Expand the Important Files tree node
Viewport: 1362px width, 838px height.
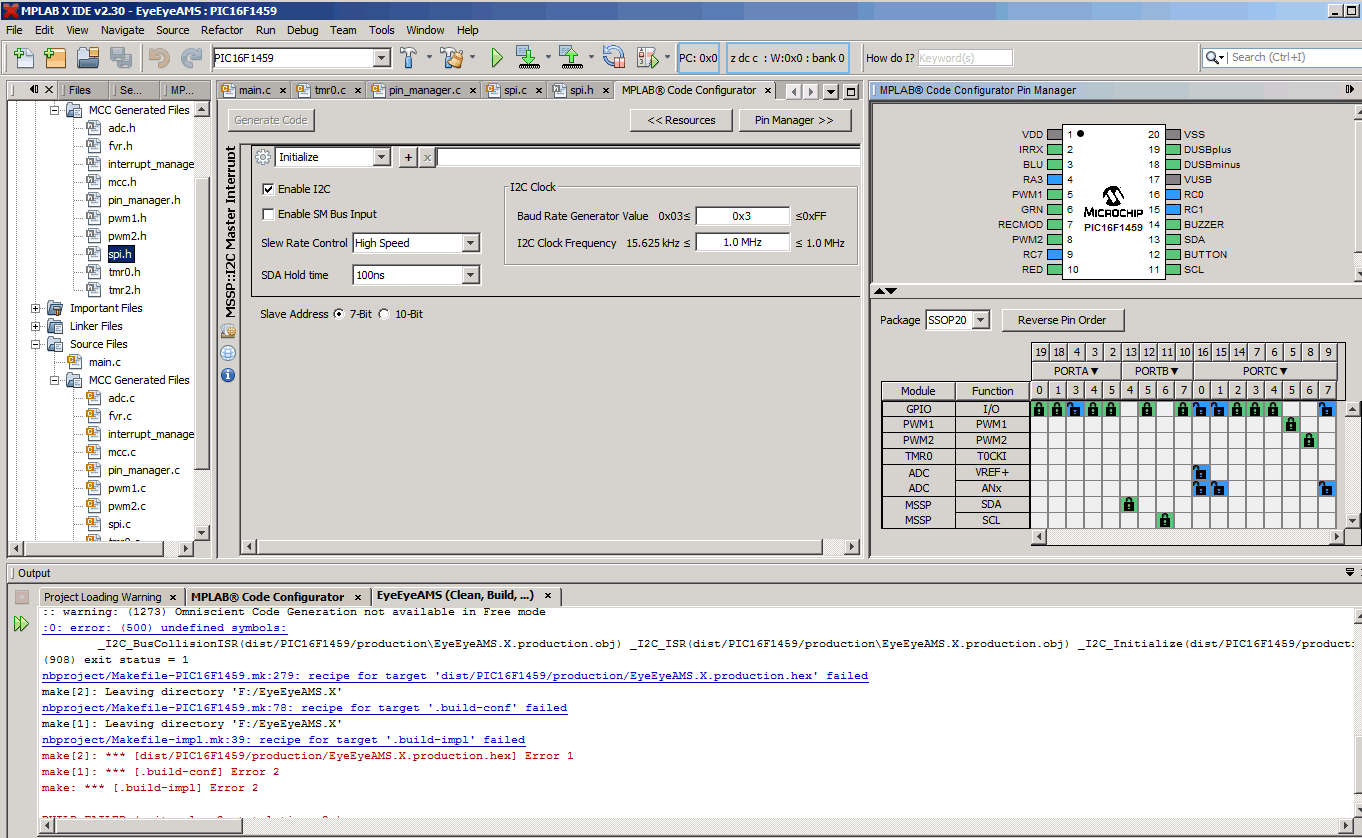point(37,308)
